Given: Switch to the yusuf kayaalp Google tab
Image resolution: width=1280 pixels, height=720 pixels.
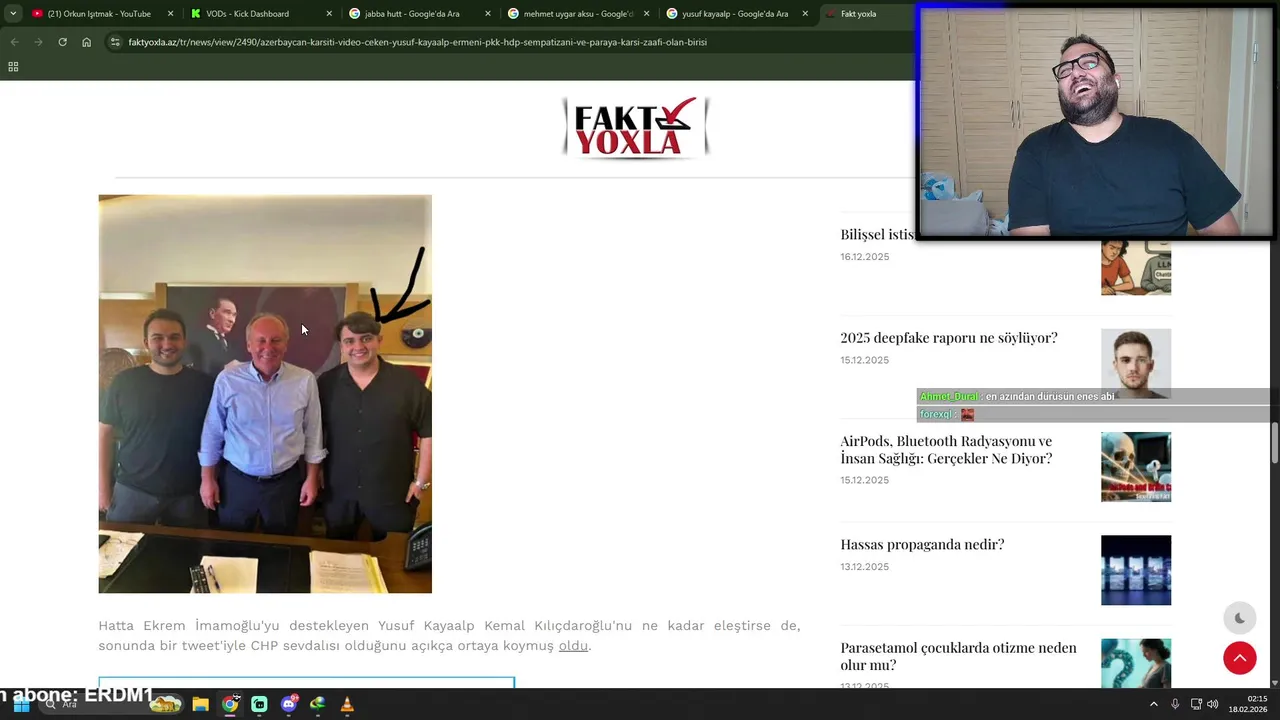Looking at the screenshot, I should click(x=736, y=14).
